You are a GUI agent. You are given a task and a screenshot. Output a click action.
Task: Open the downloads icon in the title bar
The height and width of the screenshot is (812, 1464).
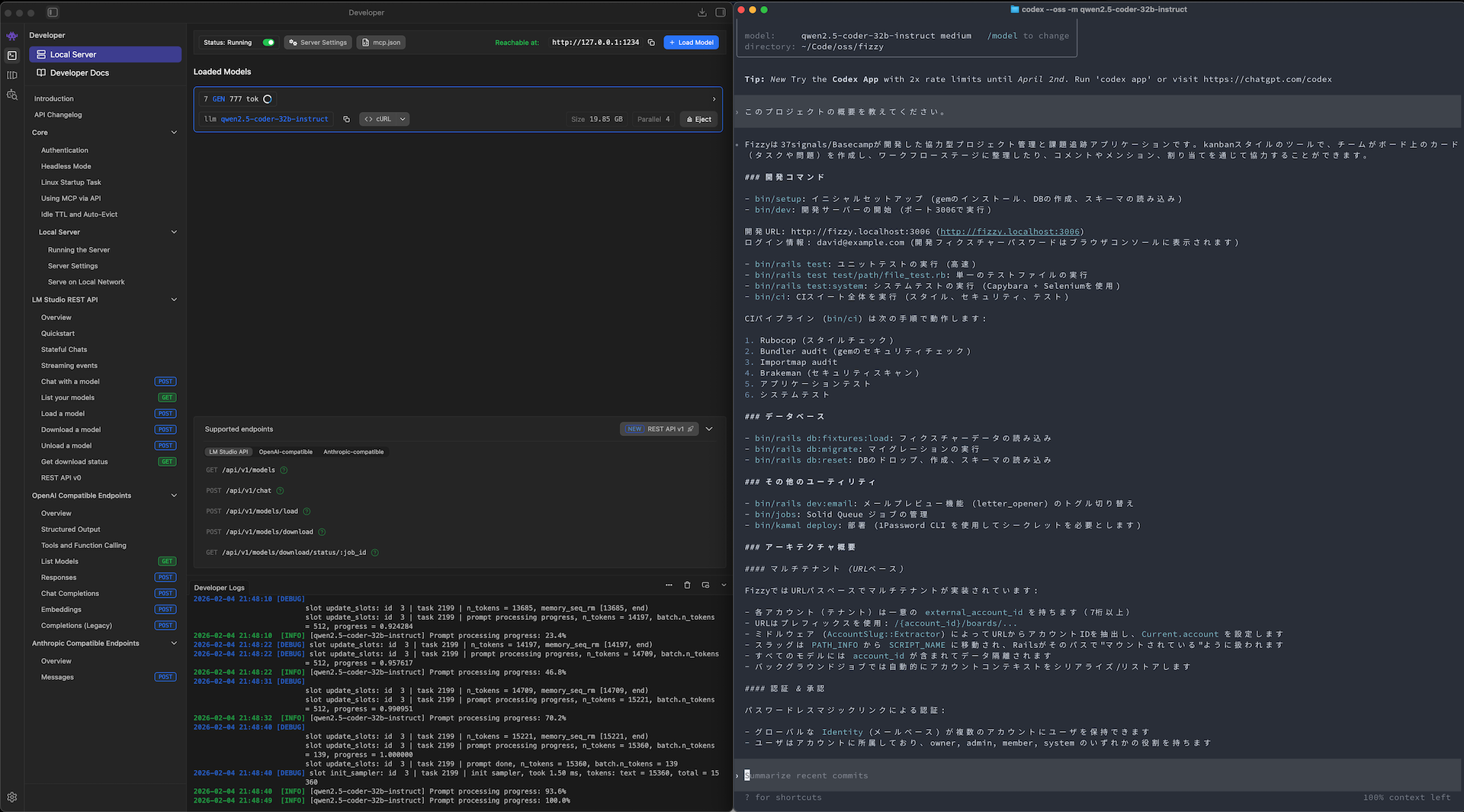[701, 12]
